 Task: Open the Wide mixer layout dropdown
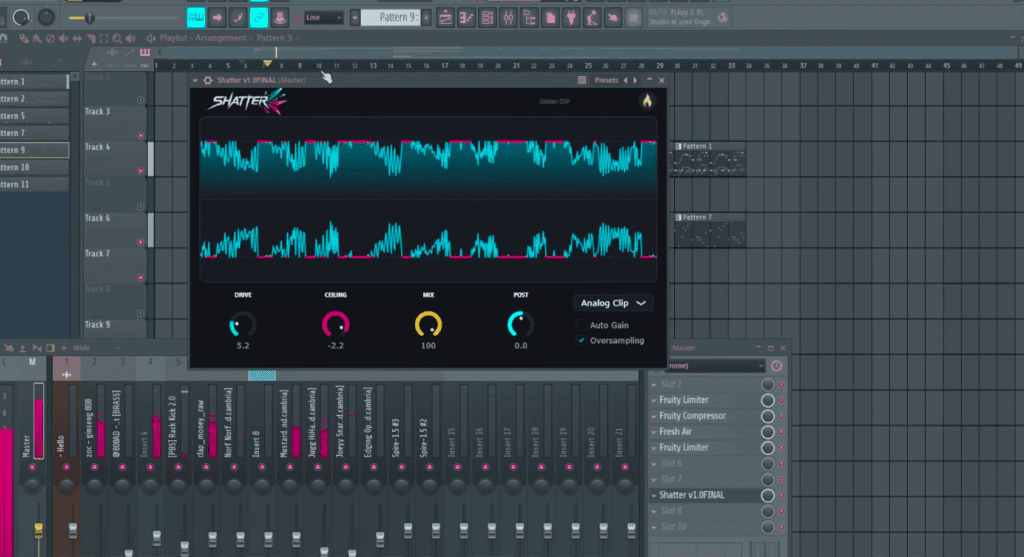pyautogui.click(x=95, y=348)
